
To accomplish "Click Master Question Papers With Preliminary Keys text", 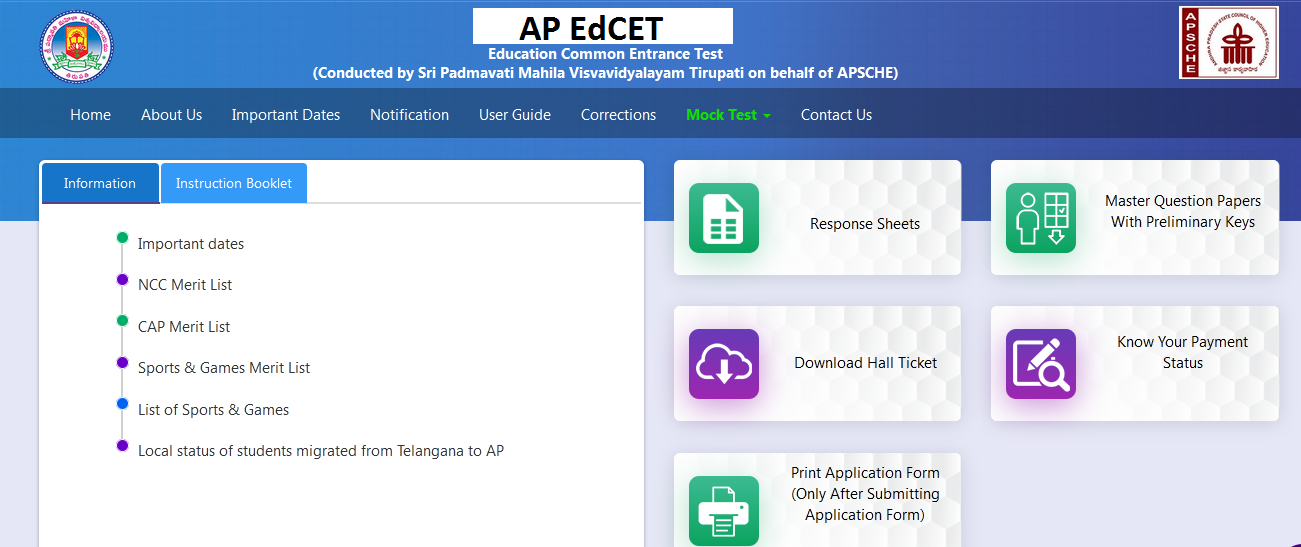I will click(1183, 211).
